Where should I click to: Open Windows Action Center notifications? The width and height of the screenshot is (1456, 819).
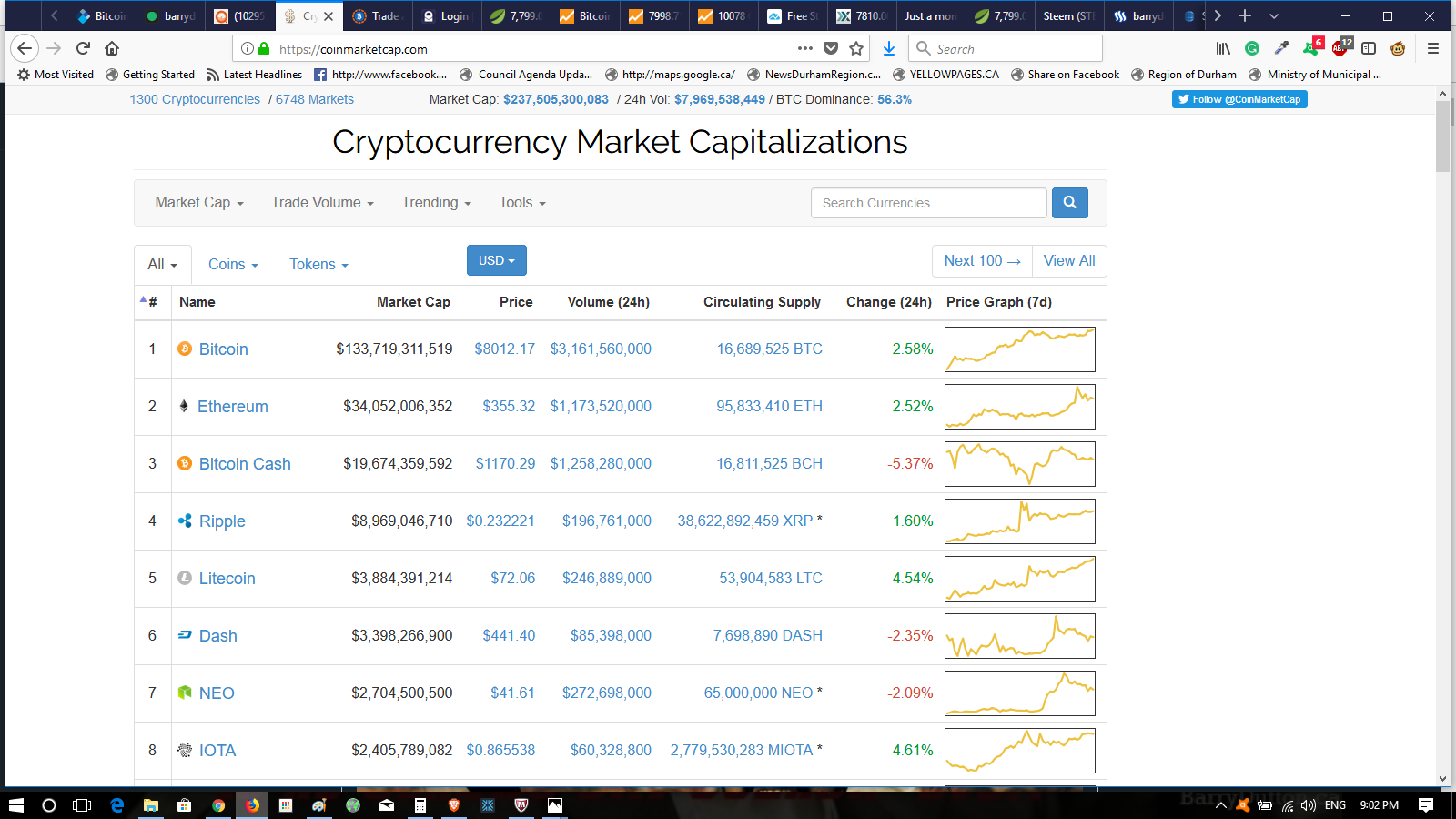1426,805
